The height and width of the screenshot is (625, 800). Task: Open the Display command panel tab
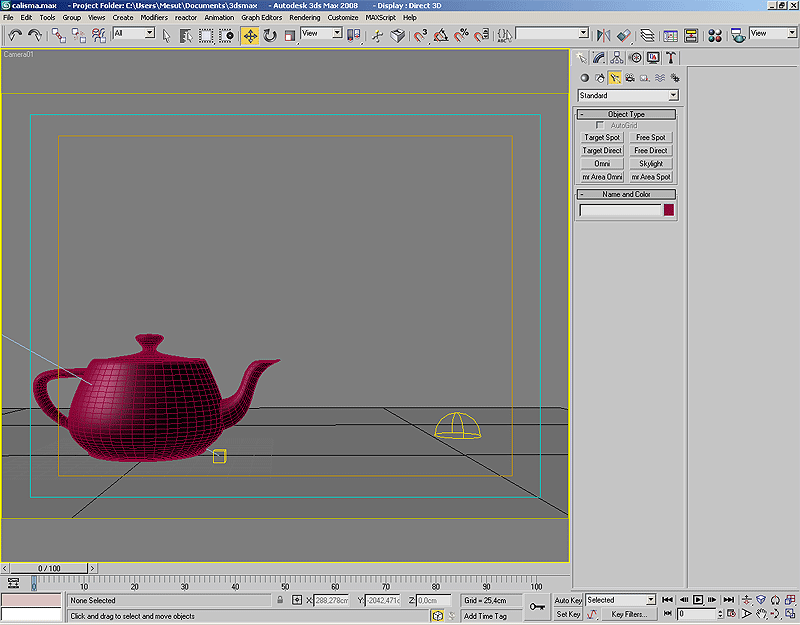[653, 58]
